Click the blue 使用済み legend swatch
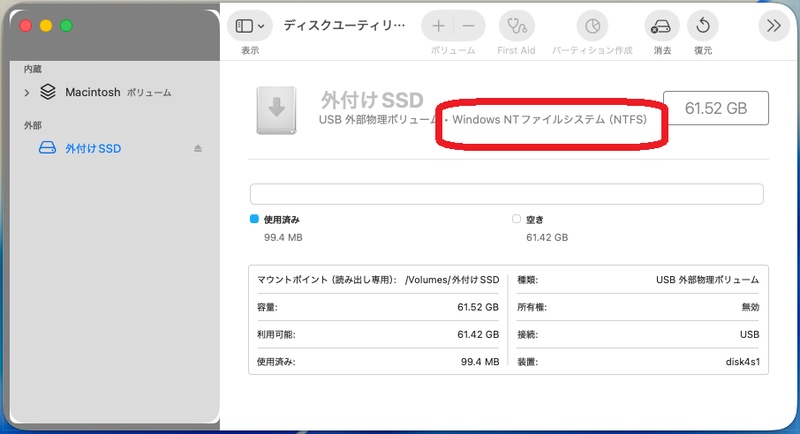The width and height of the screenshot is (800, 434). pos(254,219)
